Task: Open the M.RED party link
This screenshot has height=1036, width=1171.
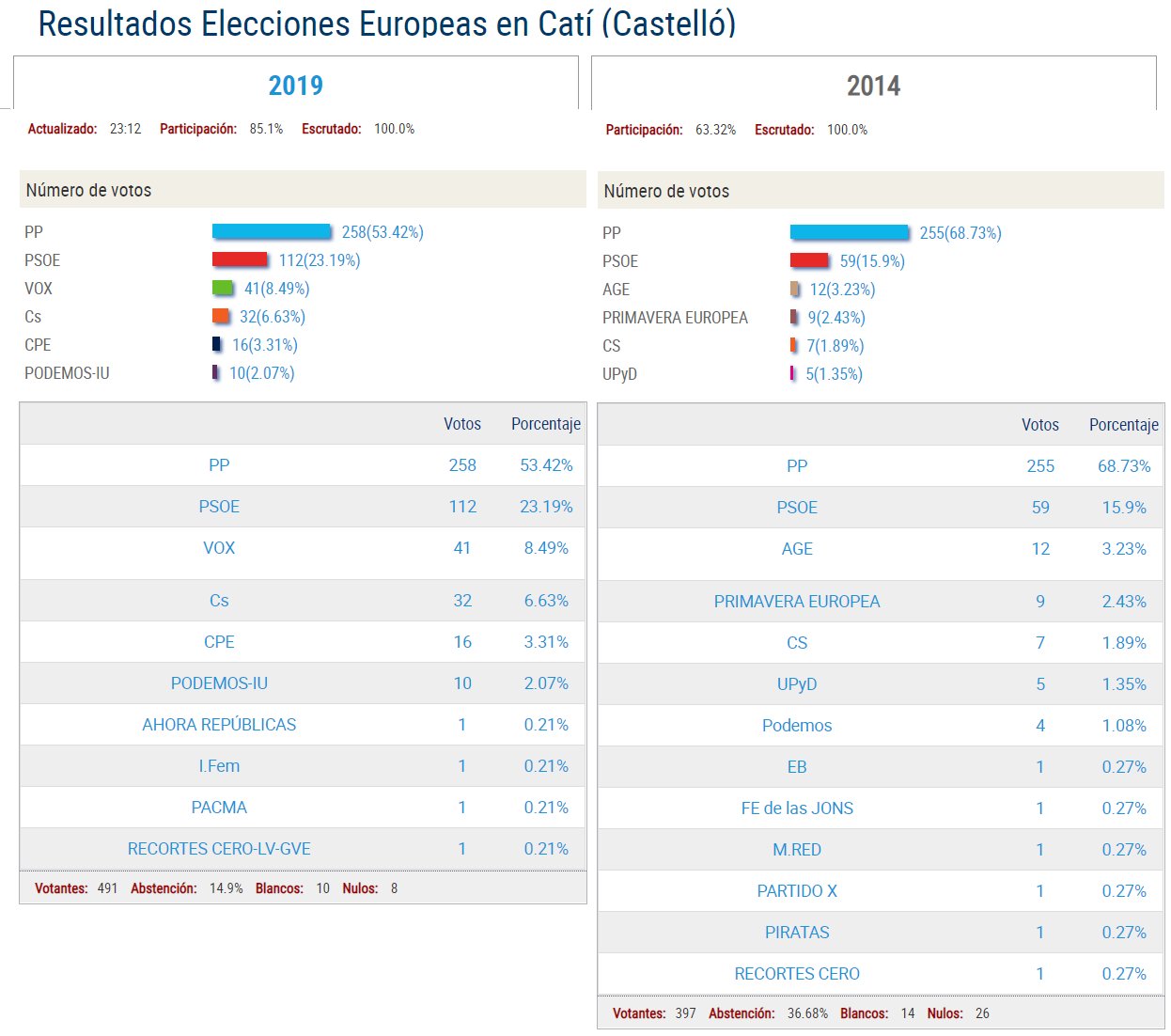Action: 797,850
